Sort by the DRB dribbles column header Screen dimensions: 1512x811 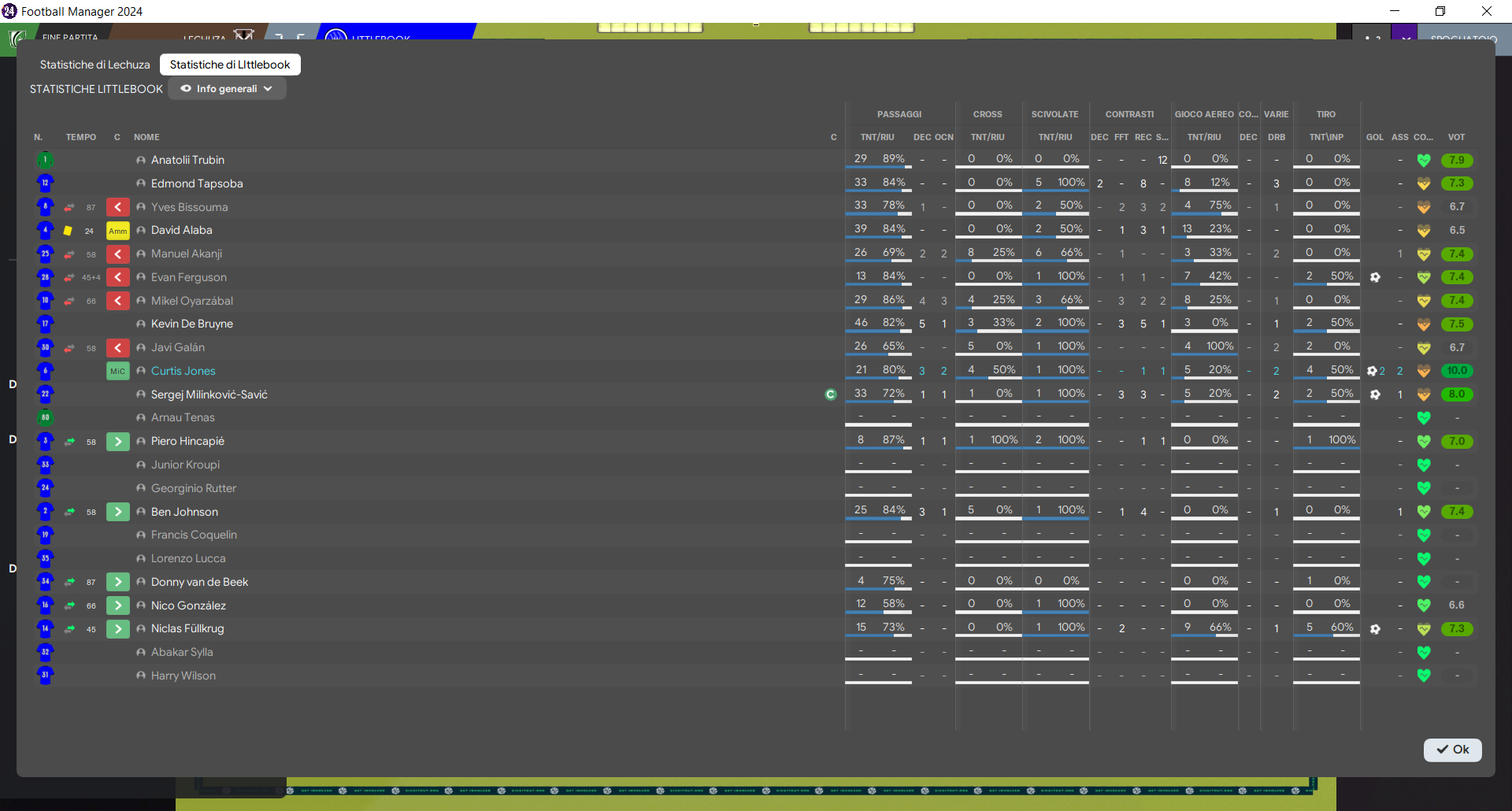pyautogui.click(x=1277, y=137)
